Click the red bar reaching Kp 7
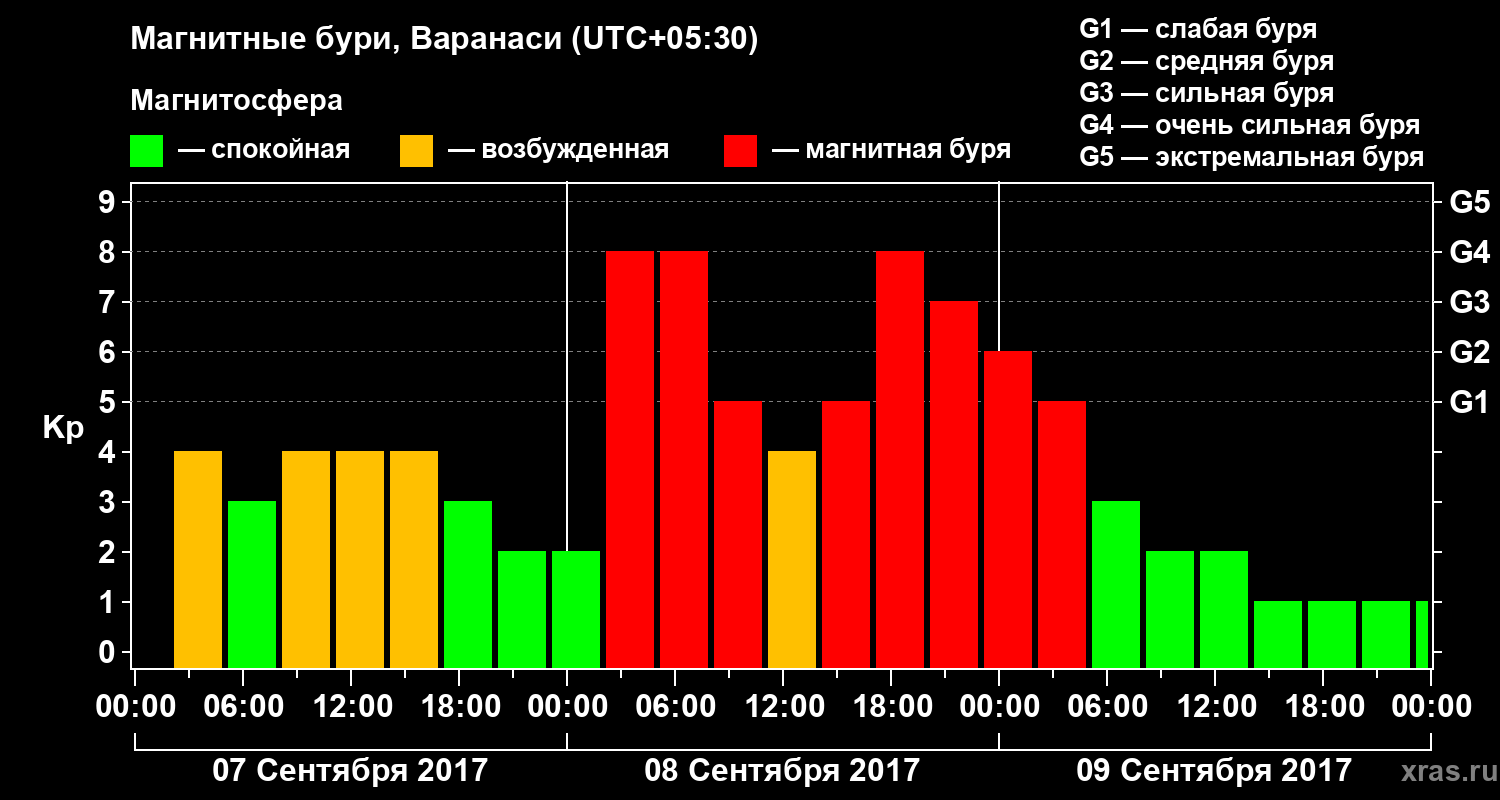This screenshot has width=1500, height=800. [x=954, y=485]
